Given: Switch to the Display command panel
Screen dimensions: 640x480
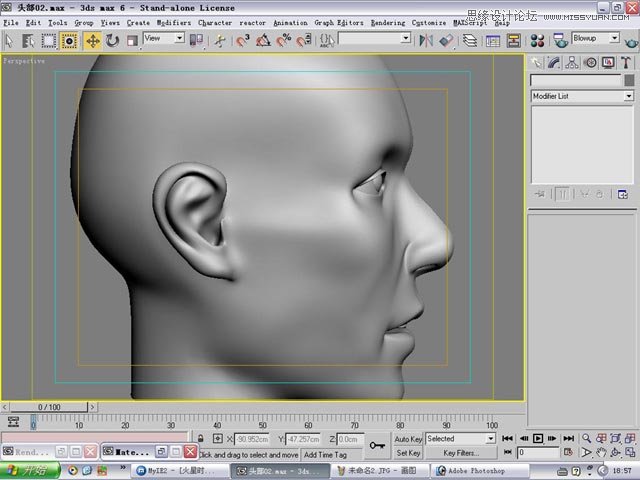Looking at the screenshot, I should [608, 62].
